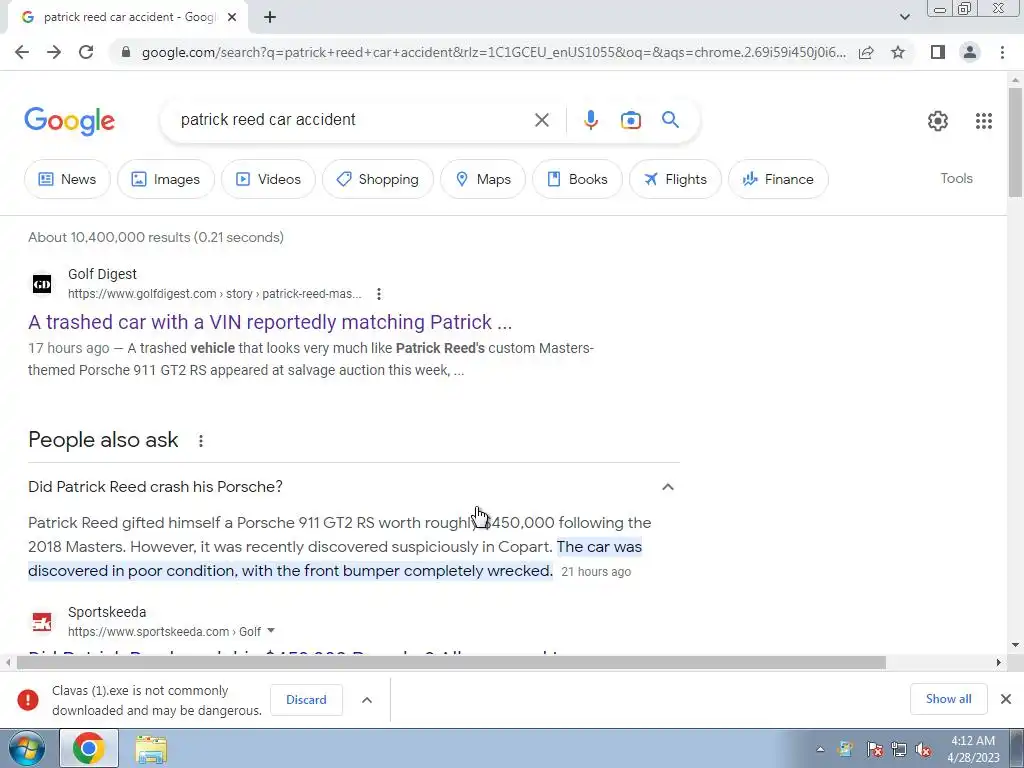Select the Books filter
The image size is (1024, 768).
pyautogui.click(x=577, y=179)
